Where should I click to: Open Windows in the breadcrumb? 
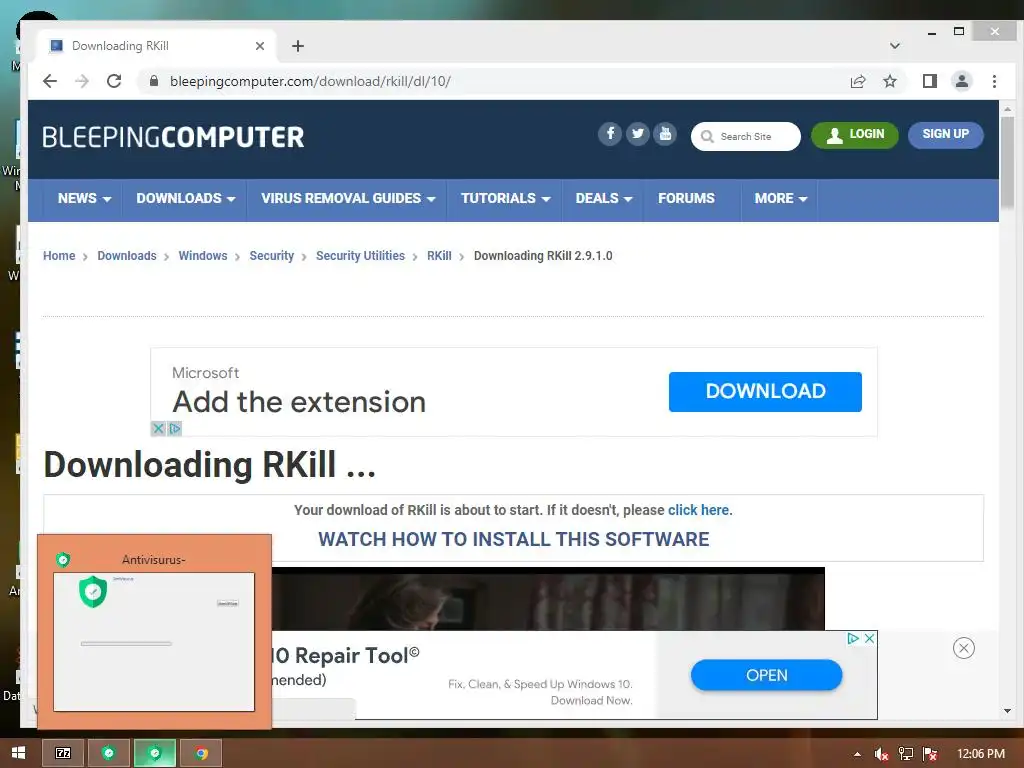pos(202,256)
